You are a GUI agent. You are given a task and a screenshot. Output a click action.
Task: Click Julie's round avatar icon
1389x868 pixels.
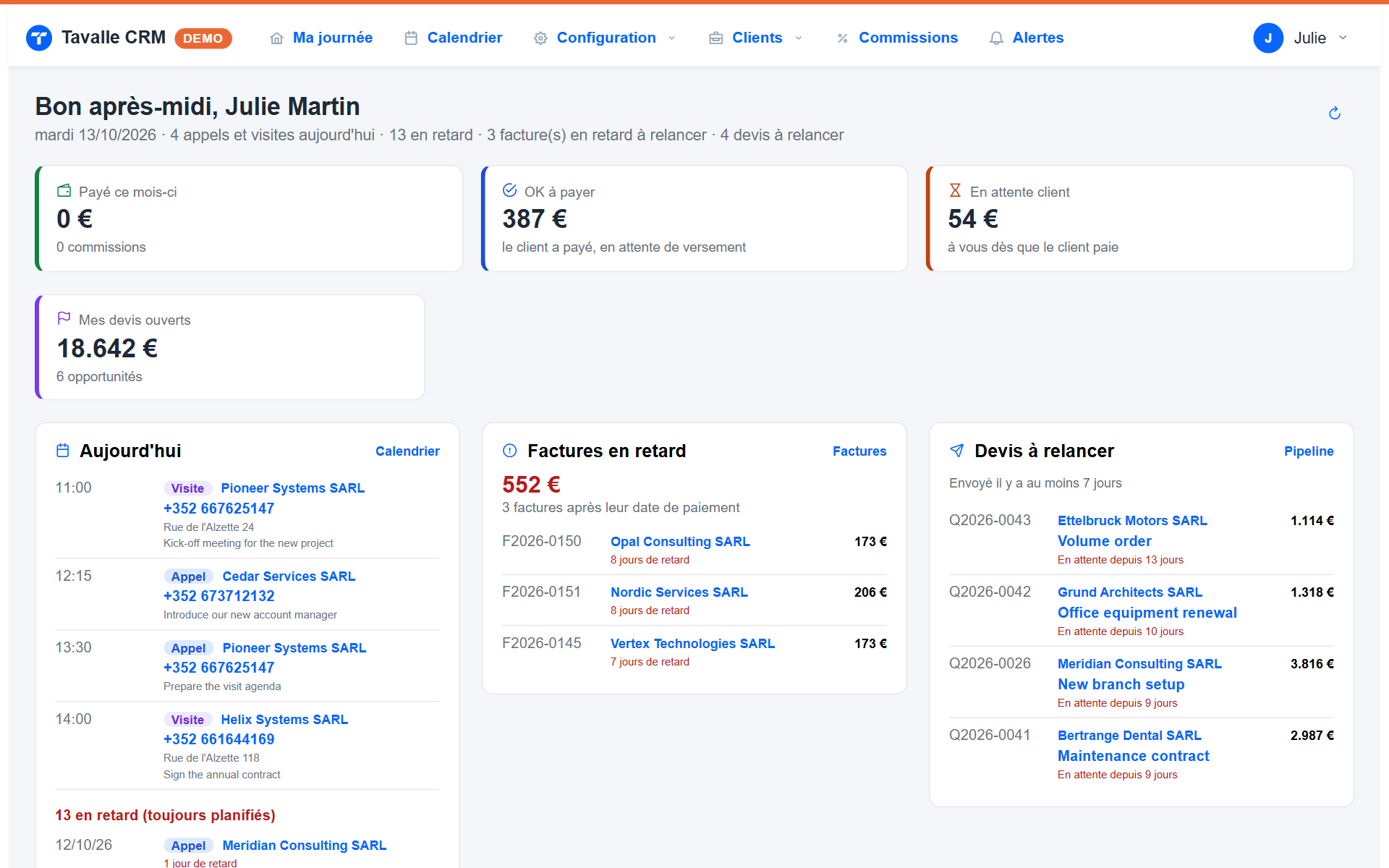[1268, 38]
